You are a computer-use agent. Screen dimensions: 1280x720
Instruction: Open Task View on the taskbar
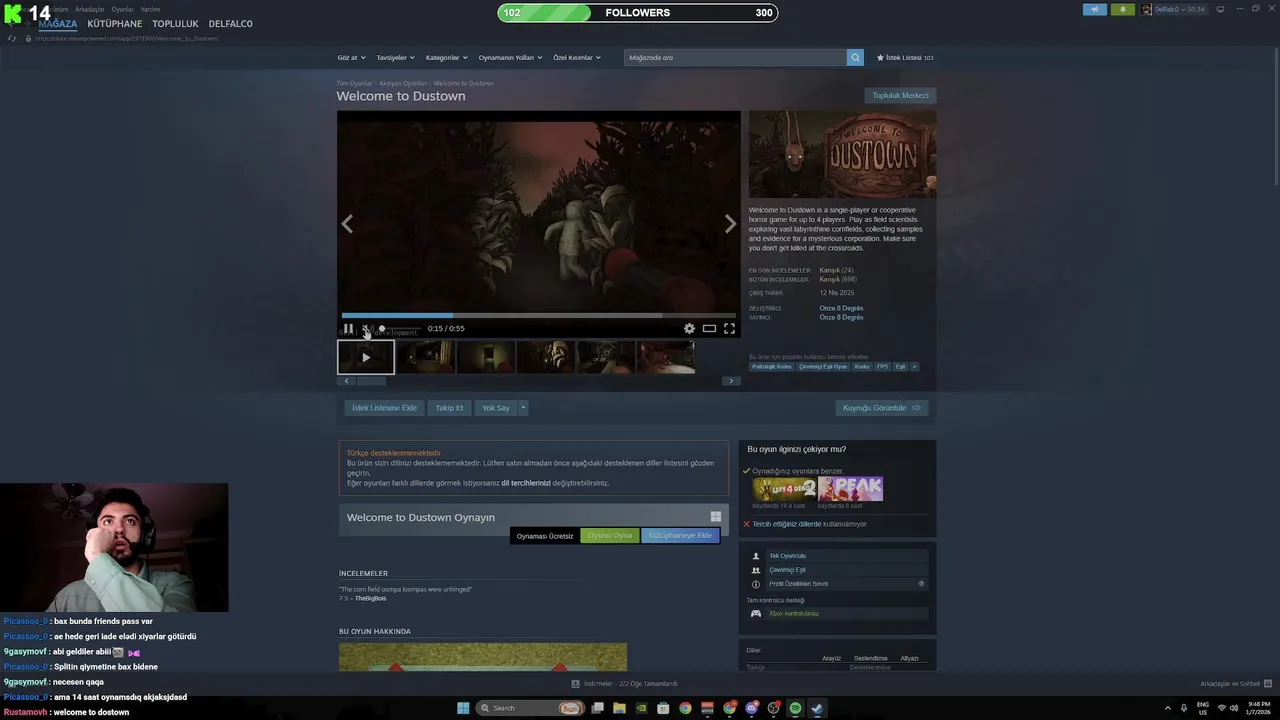pos(597,708)
